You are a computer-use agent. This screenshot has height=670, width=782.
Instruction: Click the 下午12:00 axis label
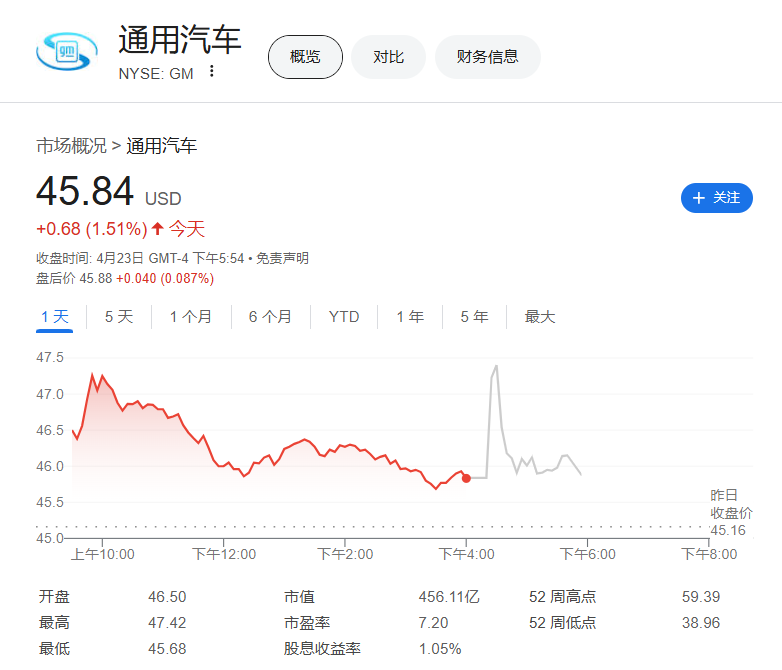224,554
